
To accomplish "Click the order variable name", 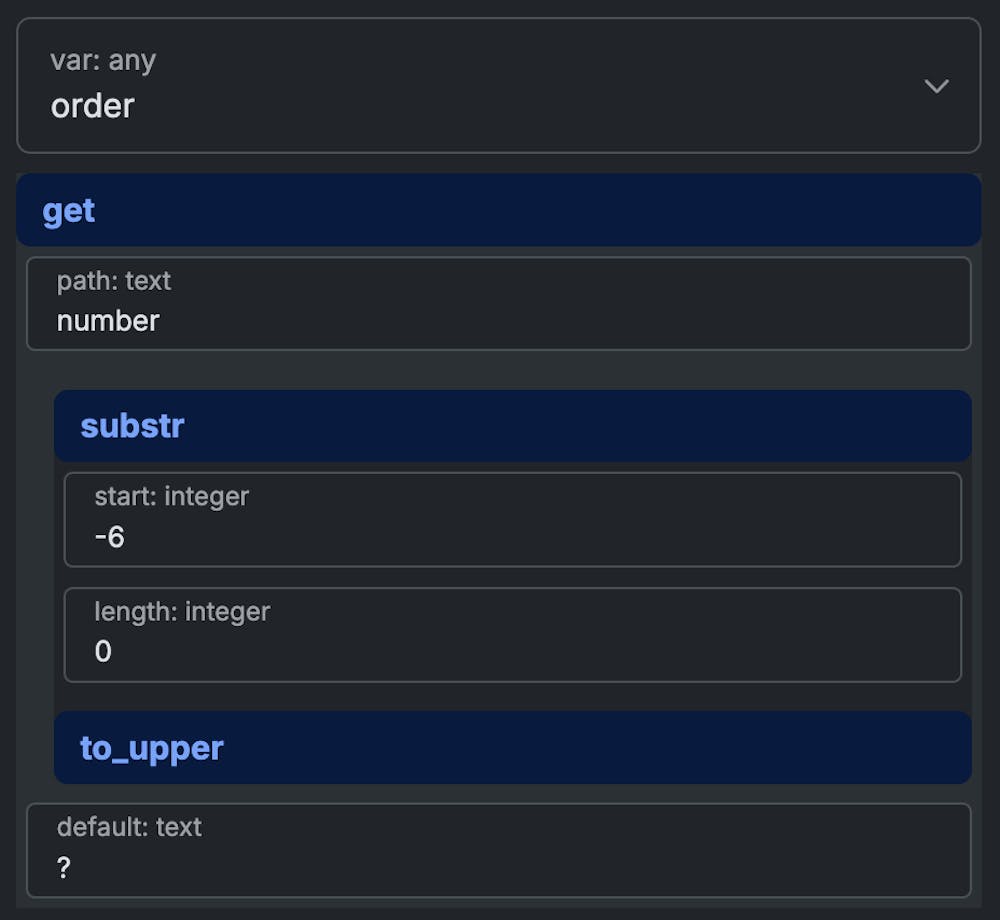I will tap(92, 106).
